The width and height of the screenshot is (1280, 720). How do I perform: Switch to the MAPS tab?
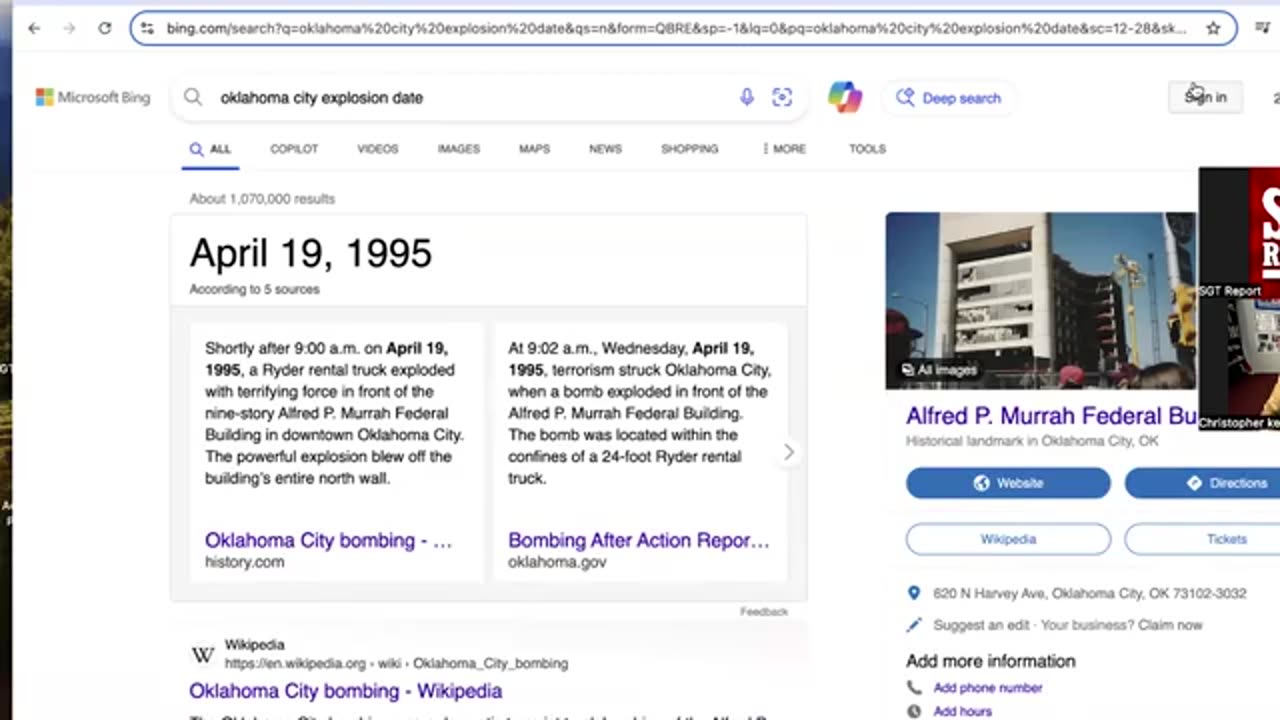534,149
